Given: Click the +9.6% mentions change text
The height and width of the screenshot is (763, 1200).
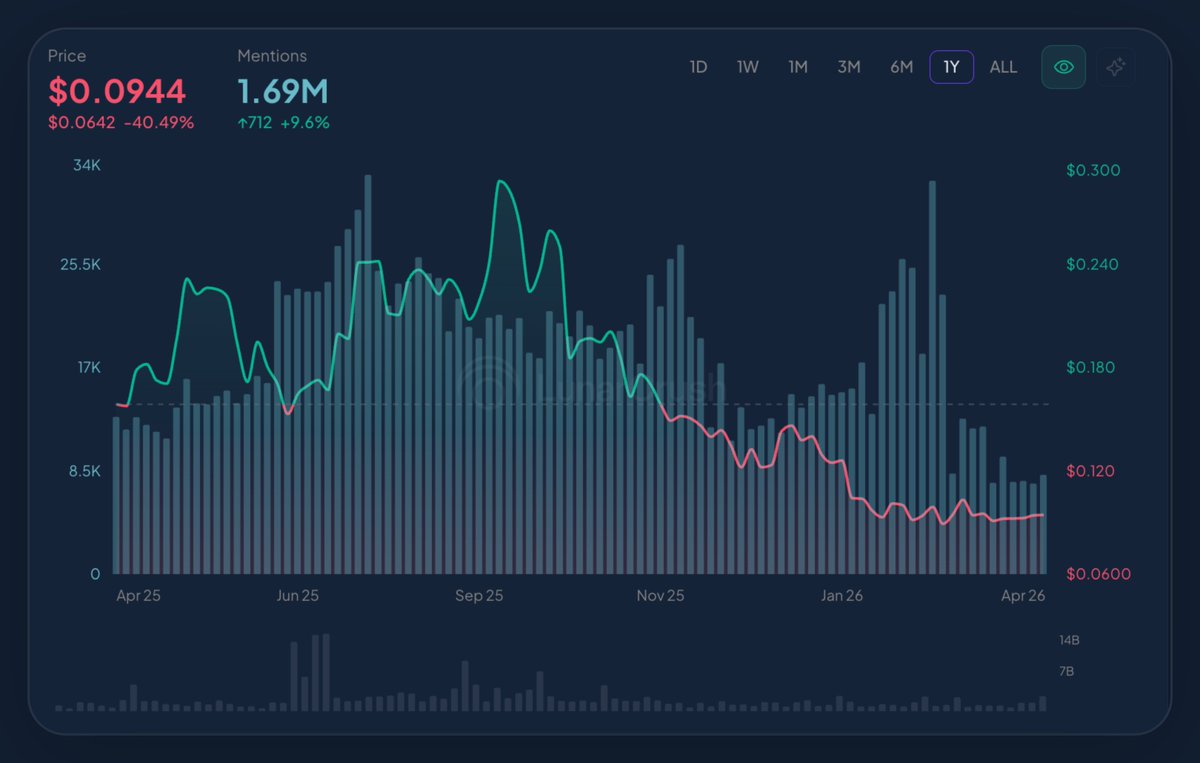Looking at the screenshot, I should 305,123.
